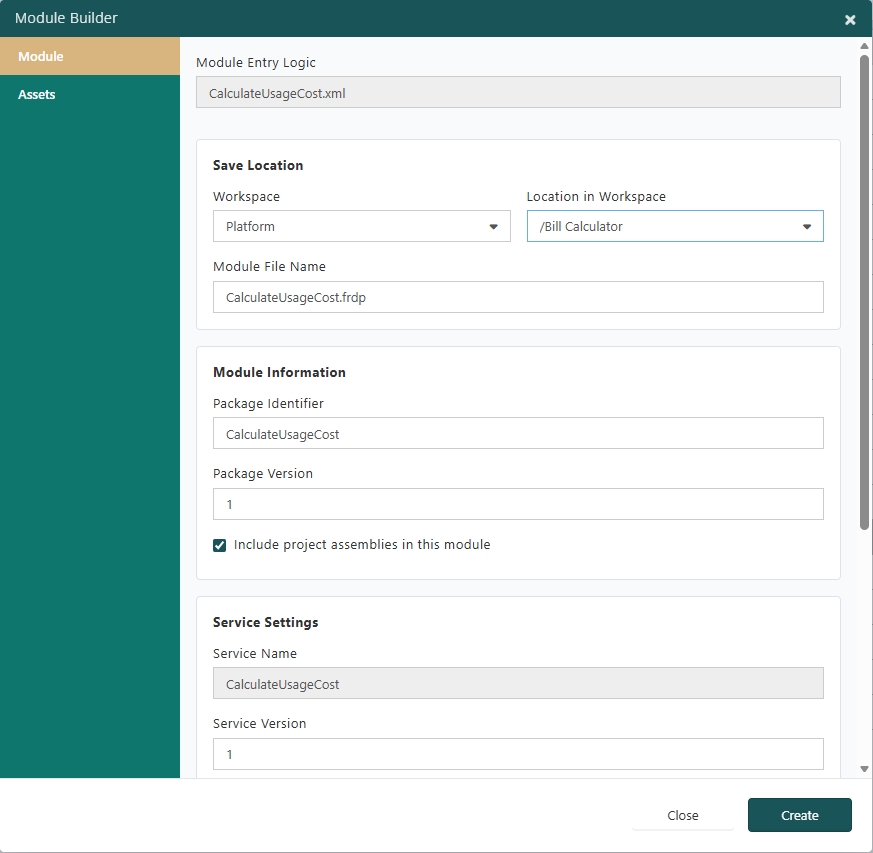Edit the Package Identifier field
Screen dimensions: 873x853
[518, 433]
